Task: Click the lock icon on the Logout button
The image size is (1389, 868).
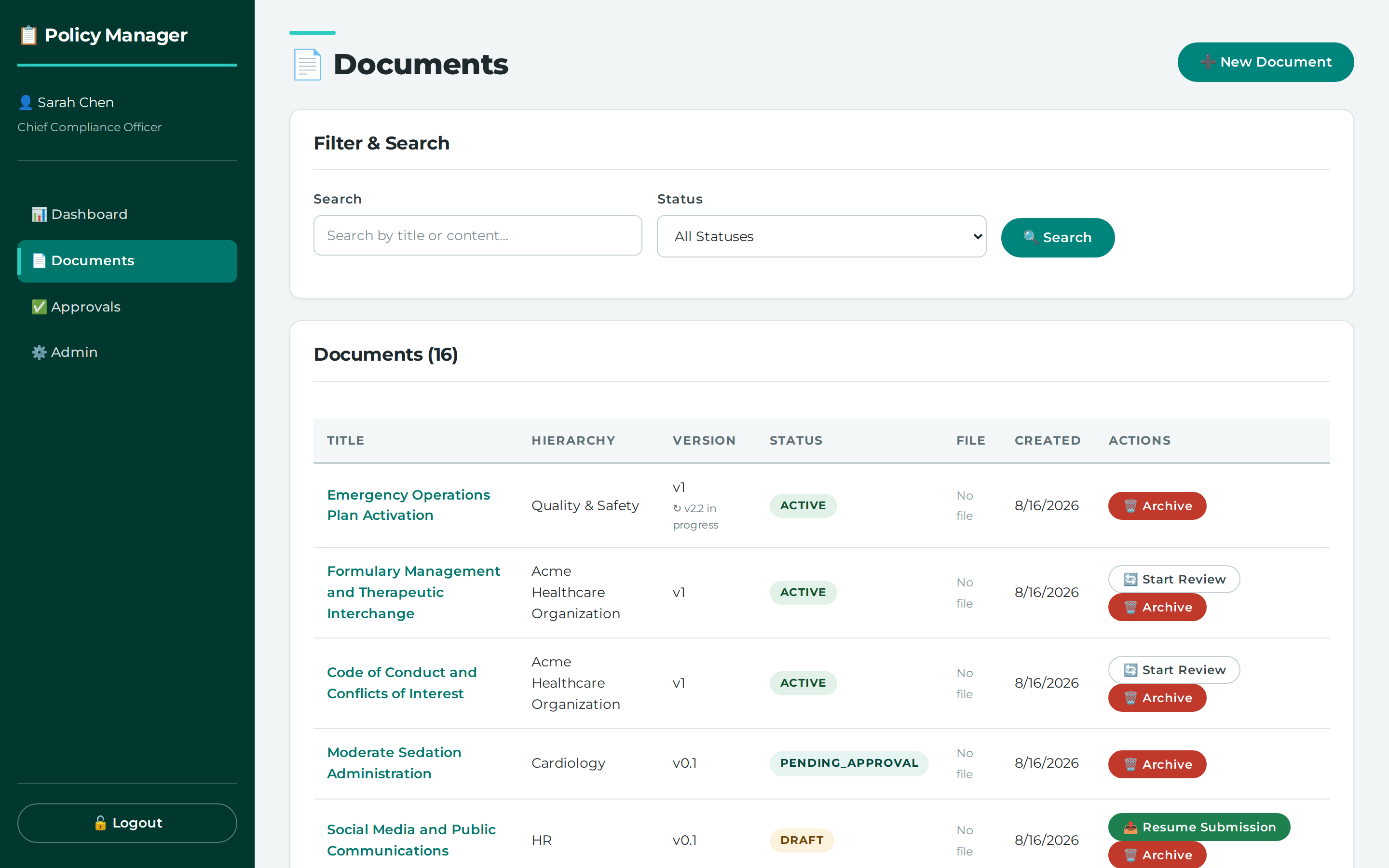Action: coord(100,823)
